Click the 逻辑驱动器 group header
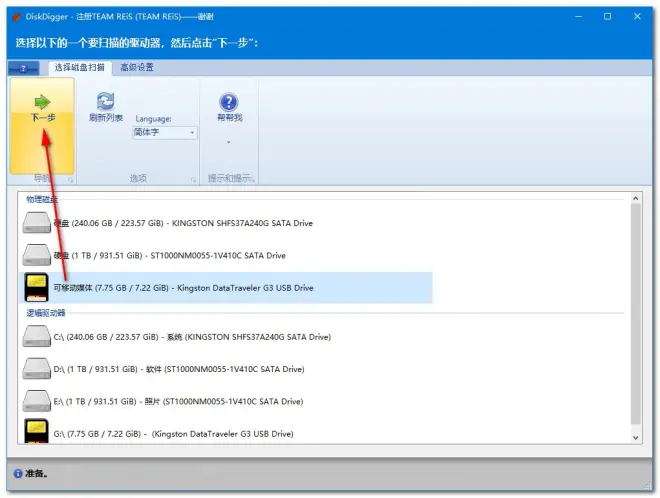Image resolution: width=660 pixels, height=498 pixels. (x=46, y=313)
